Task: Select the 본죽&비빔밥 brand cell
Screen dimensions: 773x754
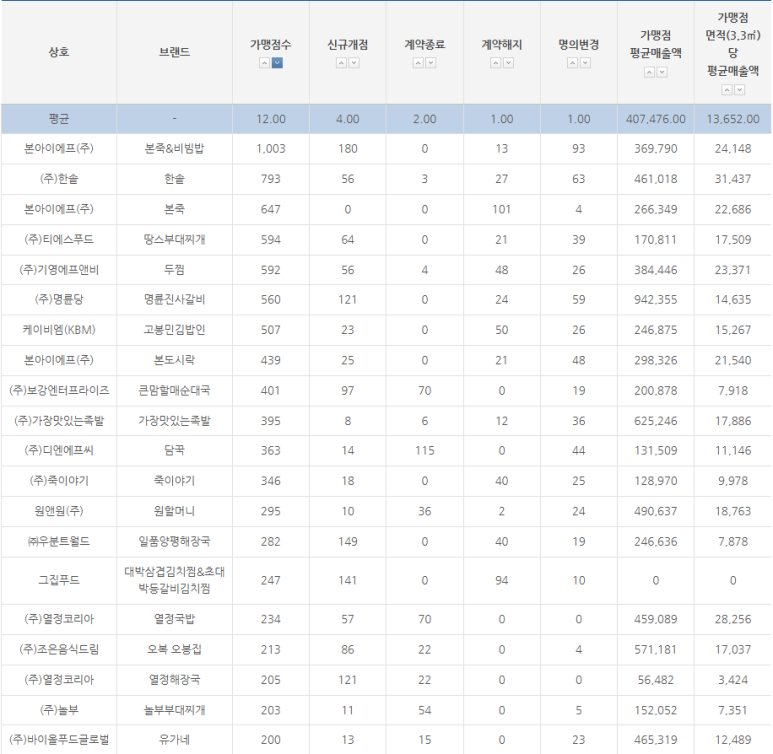Action: click(x=175, y=148)
